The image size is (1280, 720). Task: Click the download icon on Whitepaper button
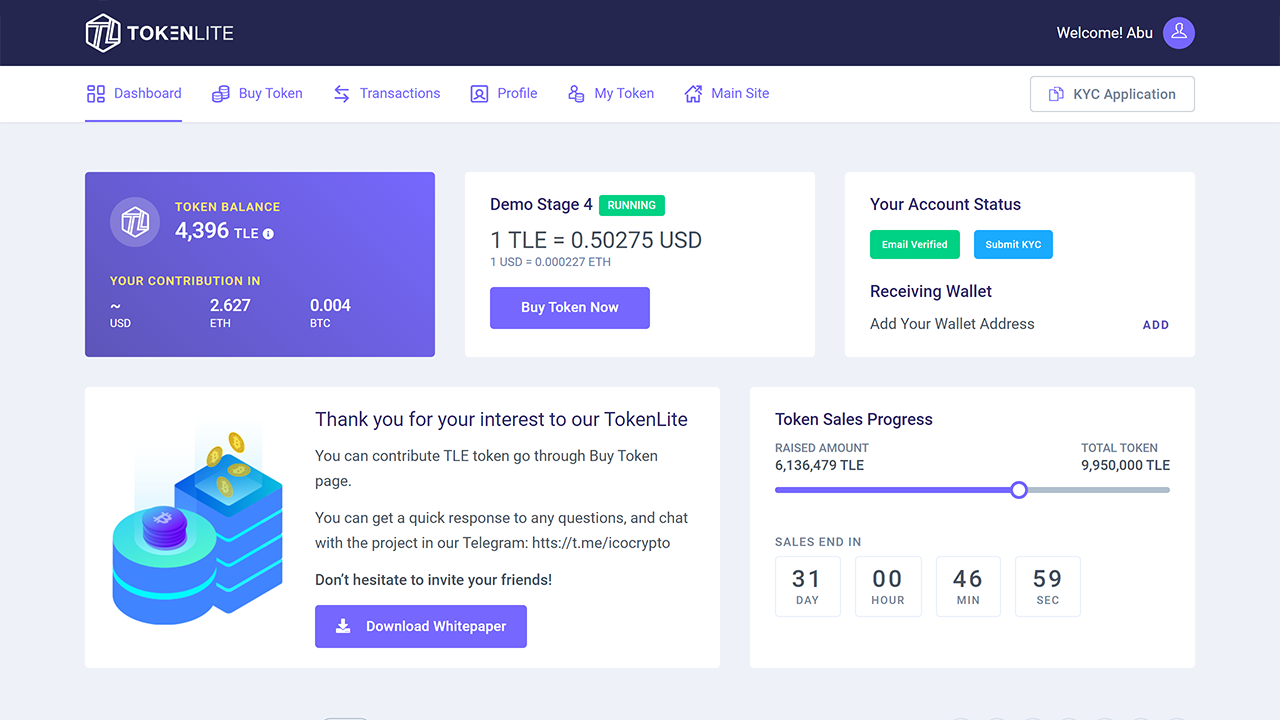coord(344,626)
